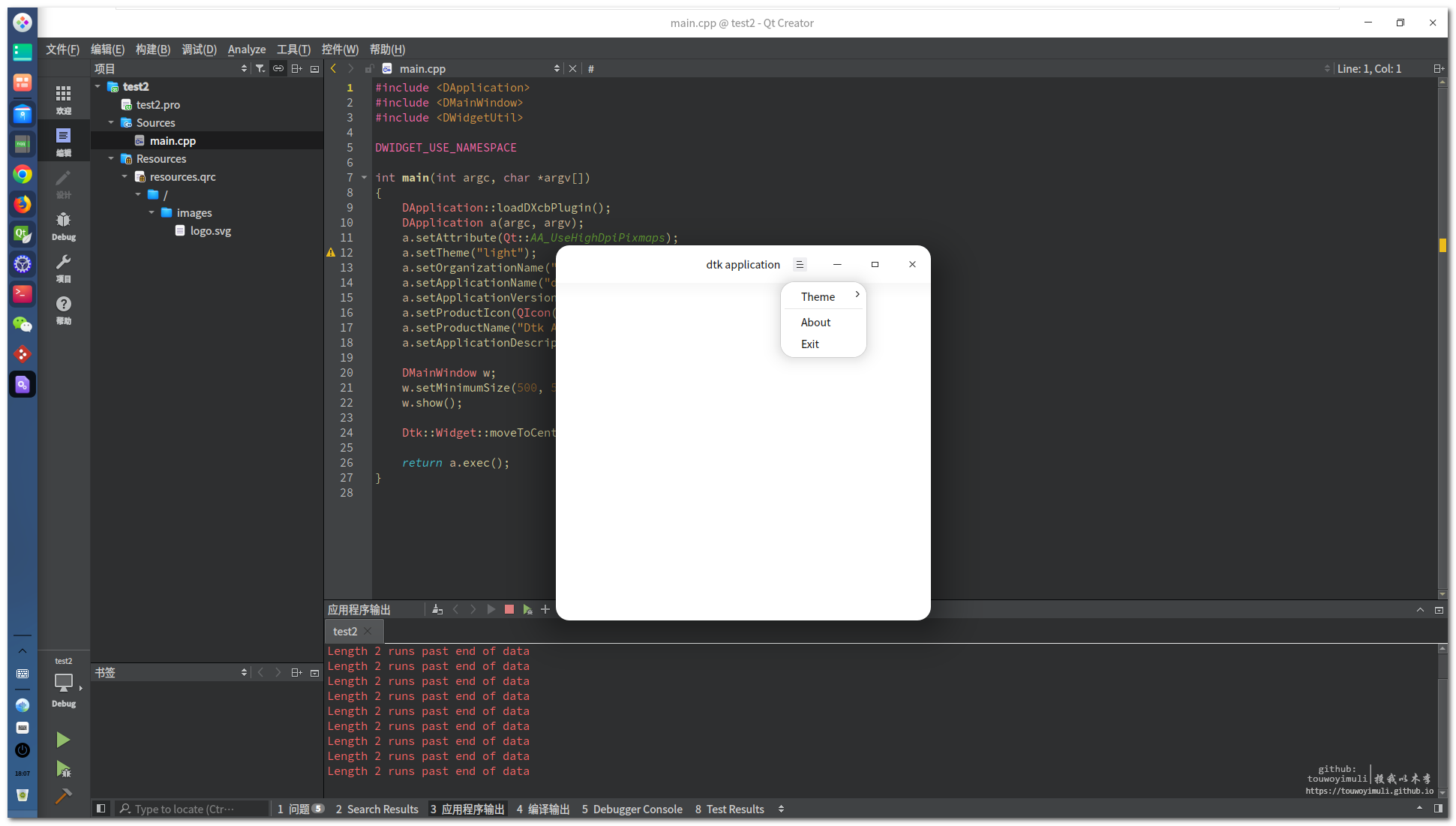
Task: Click the Type to locate search field
Action: 192,809
